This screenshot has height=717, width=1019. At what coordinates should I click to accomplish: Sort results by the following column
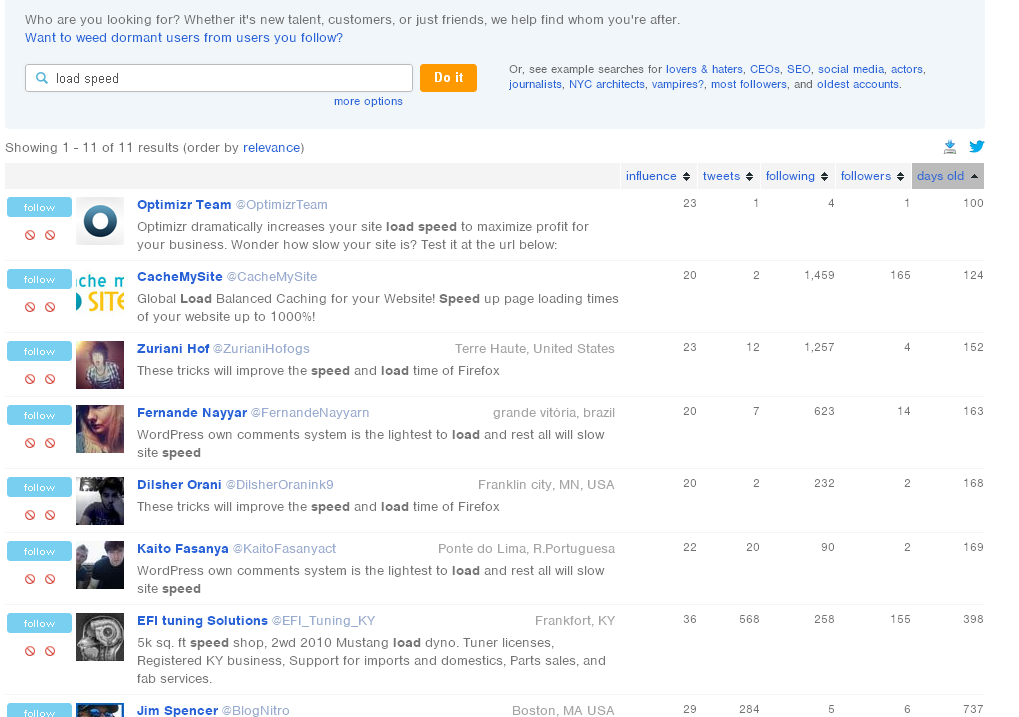tap(797, 176)
